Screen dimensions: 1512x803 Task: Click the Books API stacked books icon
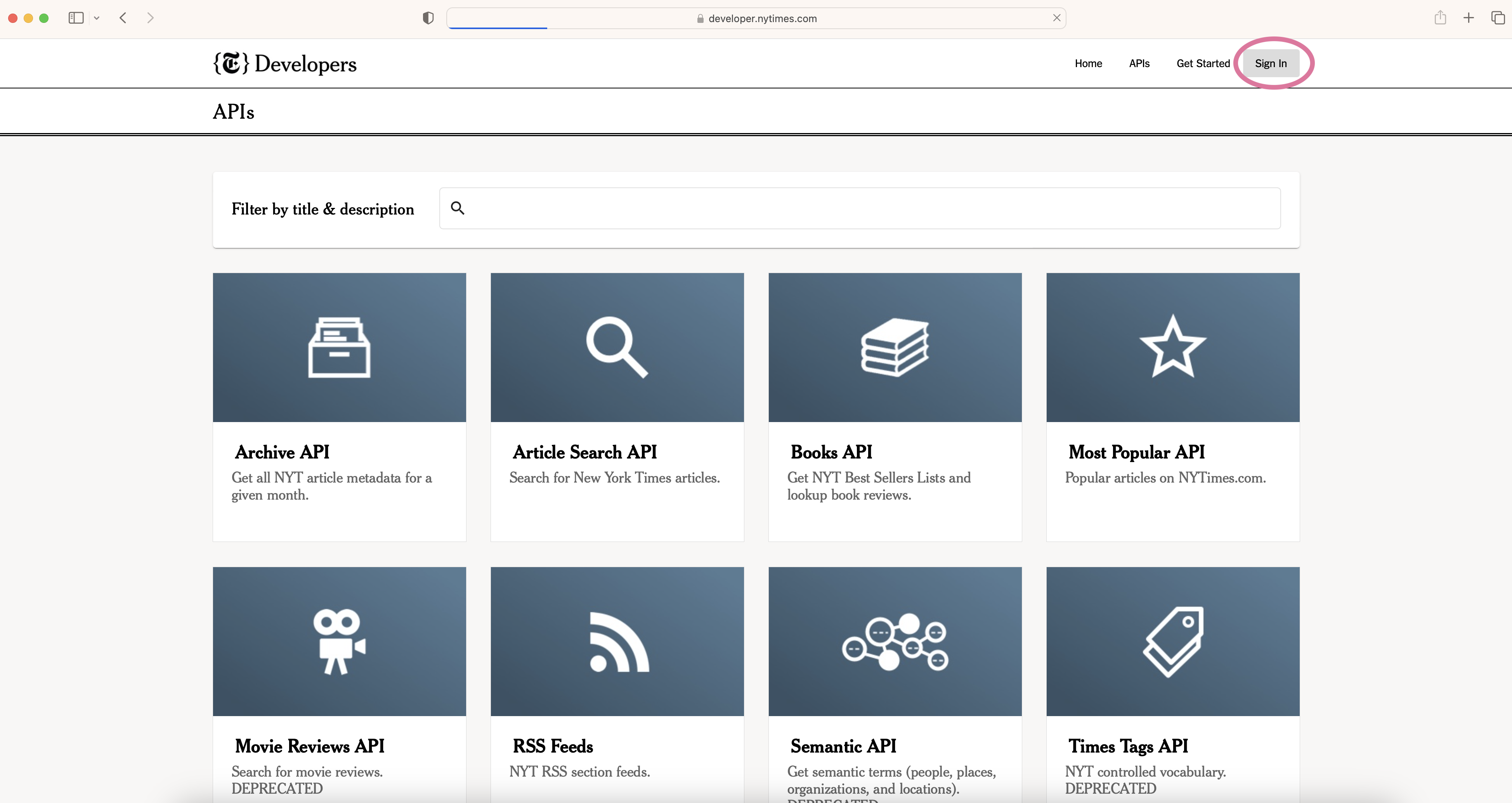coord(895,347)
